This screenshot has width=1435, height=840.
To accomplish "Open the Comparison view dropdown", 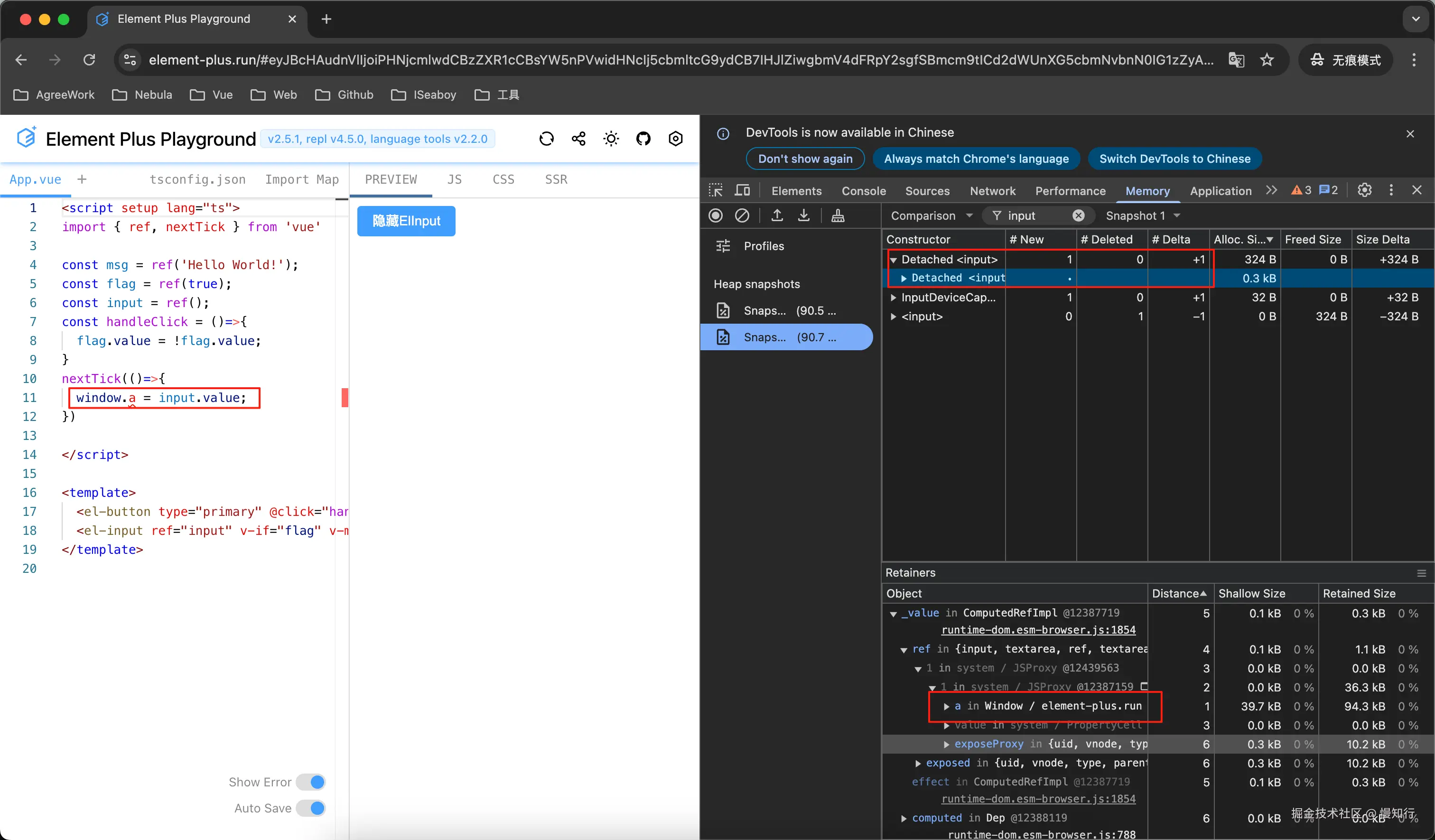I will point(931,215).
